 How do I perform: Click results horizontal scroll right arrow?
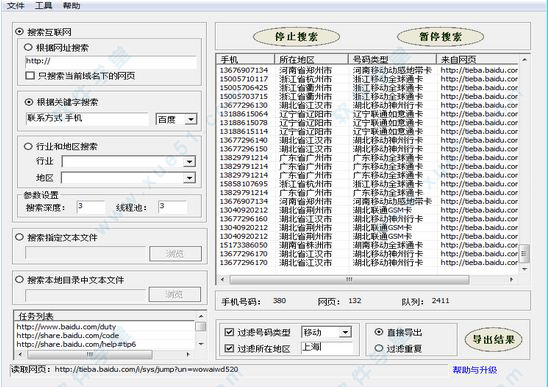(512, 279)
